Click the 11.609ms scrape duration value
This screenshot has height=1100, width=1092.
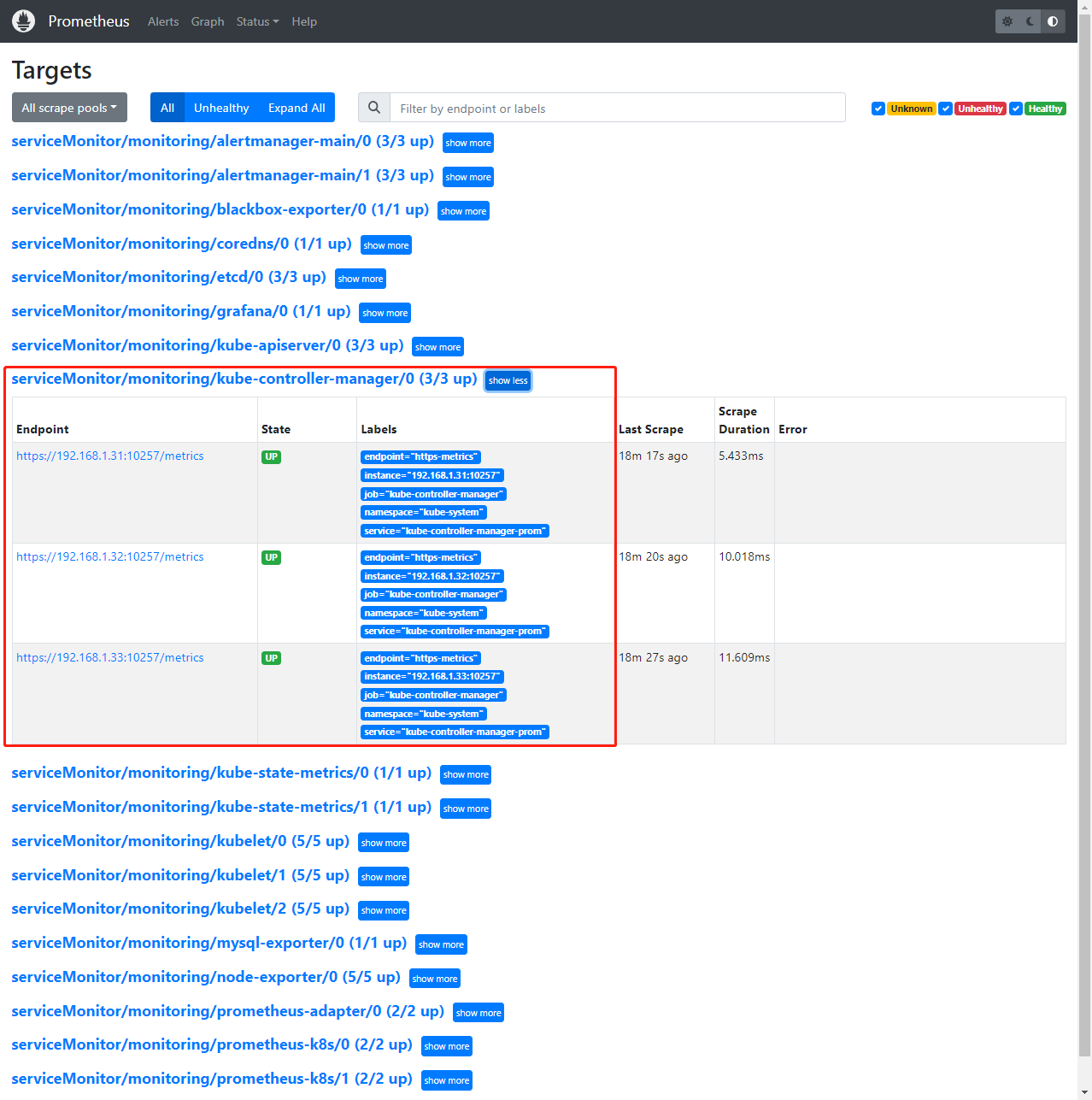[x=744, y=658]
